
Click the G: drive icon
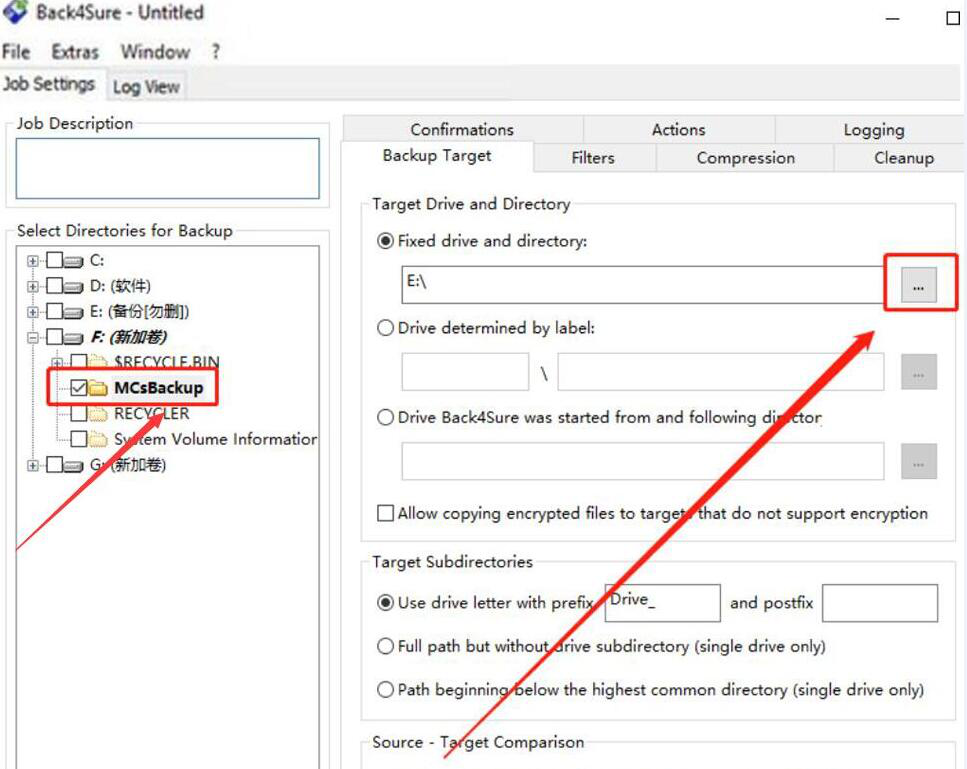73,466
